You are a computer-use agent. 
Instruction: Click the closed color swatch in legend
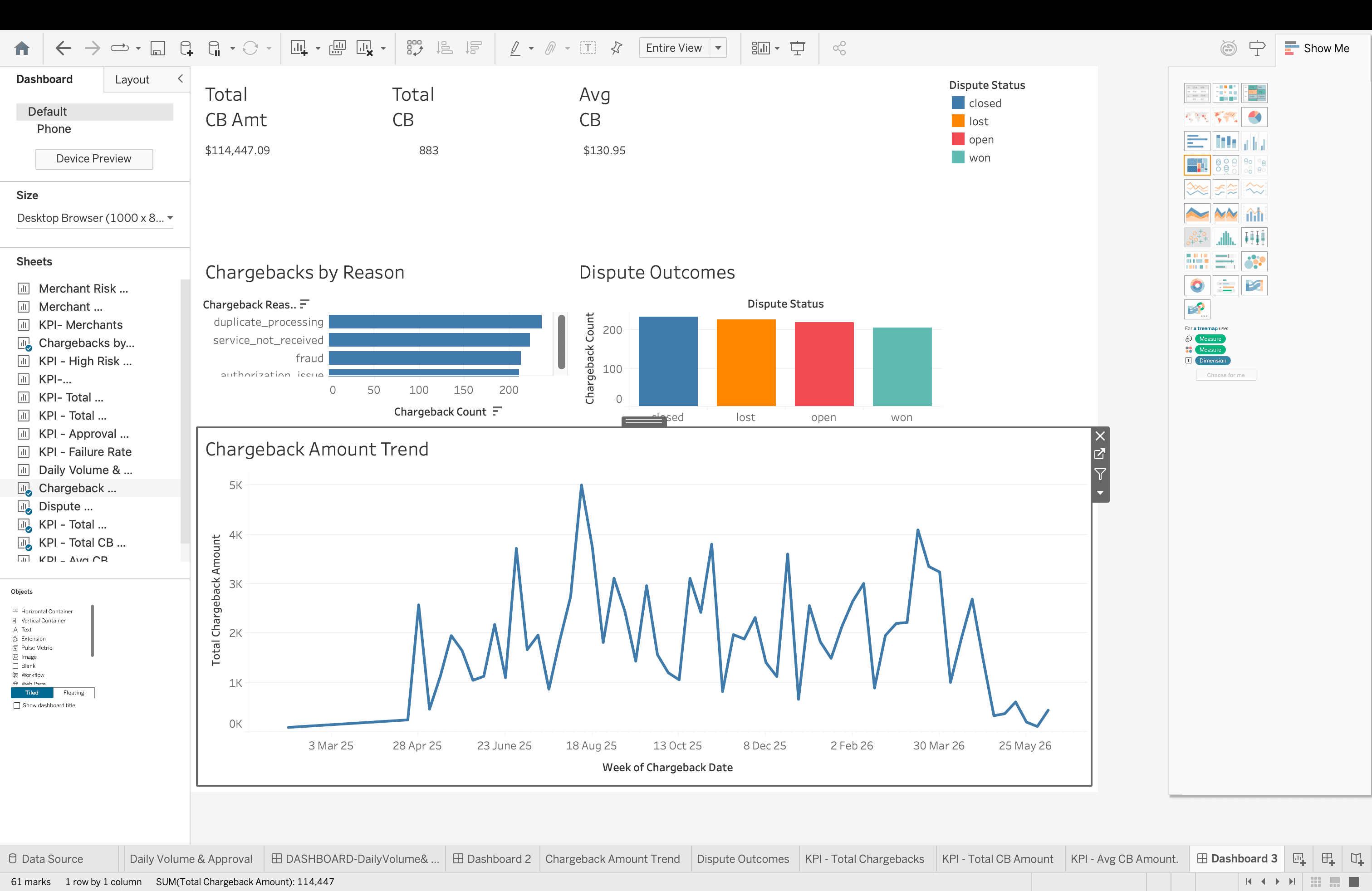pos(957,103)
